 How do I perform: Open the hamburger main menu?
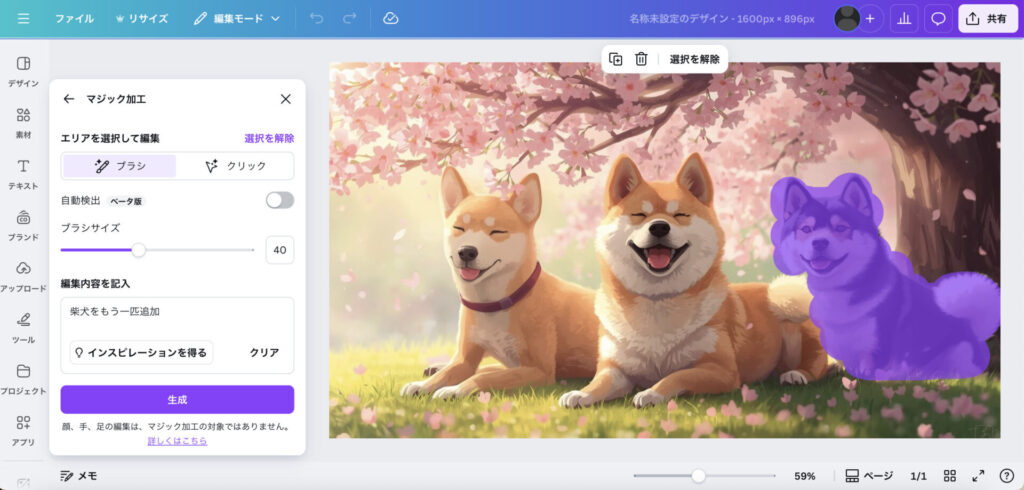(23, 19)
